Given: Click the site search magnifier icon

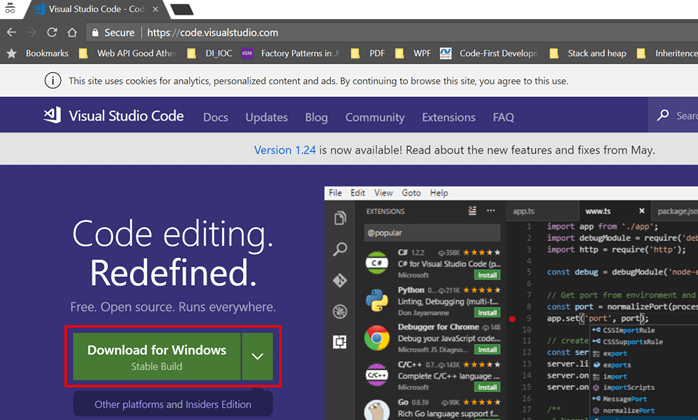Looking at the screenshot, I should coord(663,115).
